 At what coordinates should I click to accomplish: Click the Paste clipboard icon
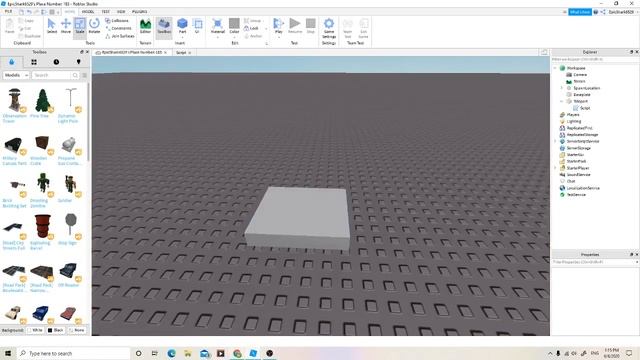(9, 26)
